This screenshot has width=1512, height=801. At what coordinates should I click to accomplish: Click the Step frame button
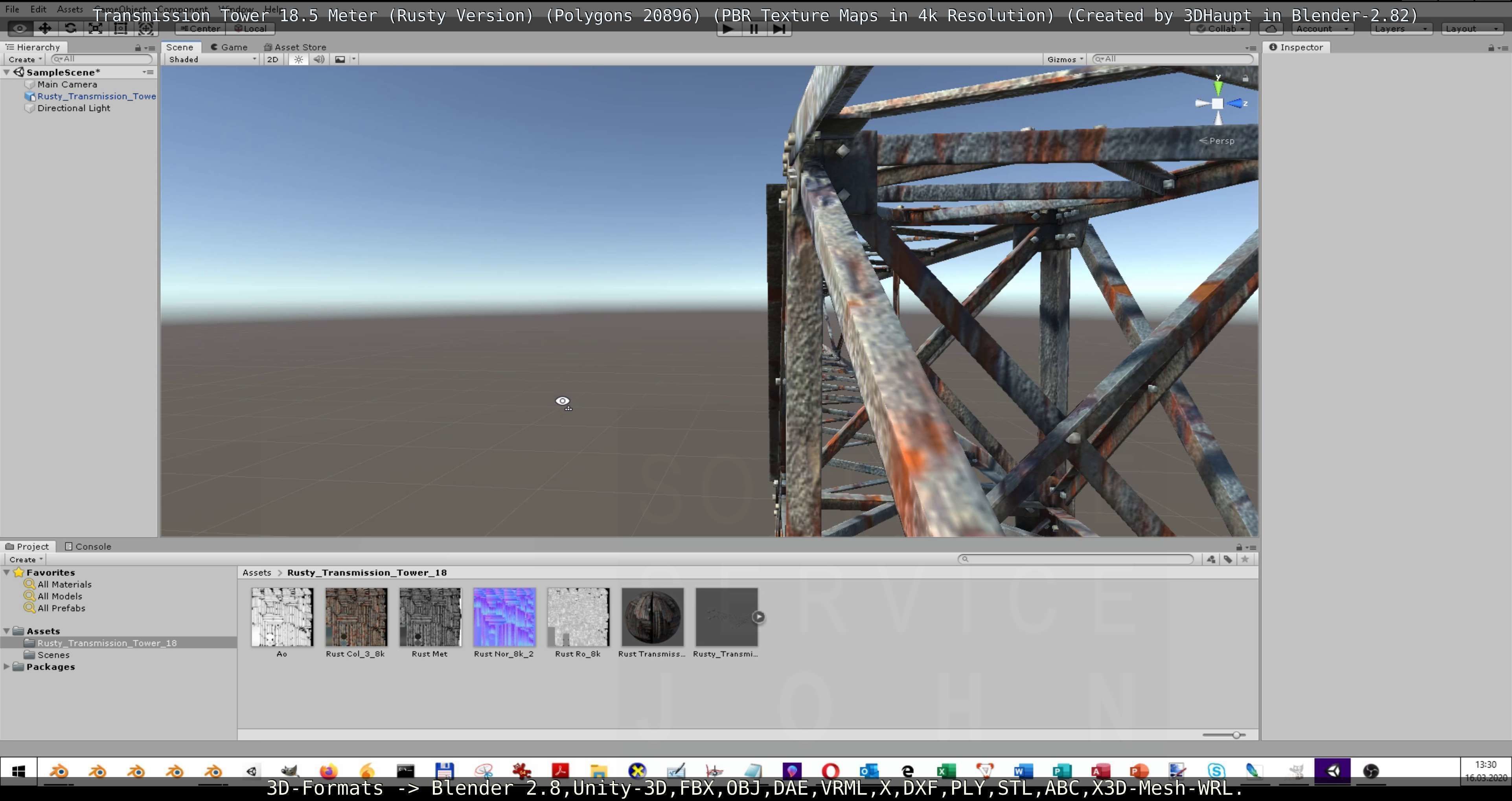[x=779, y=29]
